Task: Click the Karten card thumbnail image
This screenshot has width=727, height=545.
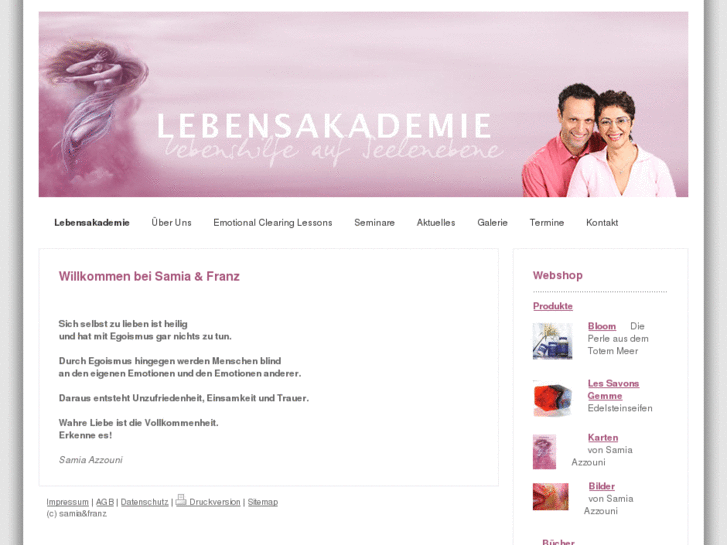Action: pyautogui.click(x=544, y=452)
